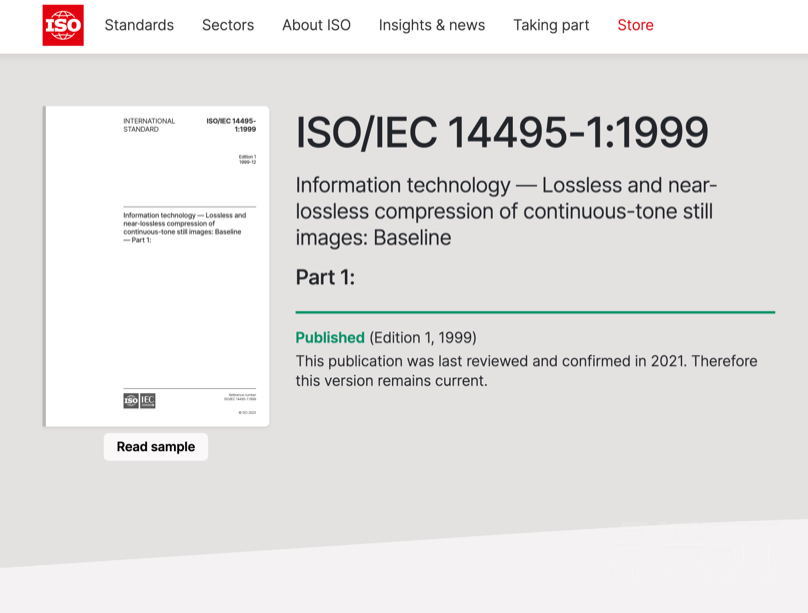The height and width of the screenshot is (613, 808).
Task: Click the Information technology title description
Action: [506, 211]
